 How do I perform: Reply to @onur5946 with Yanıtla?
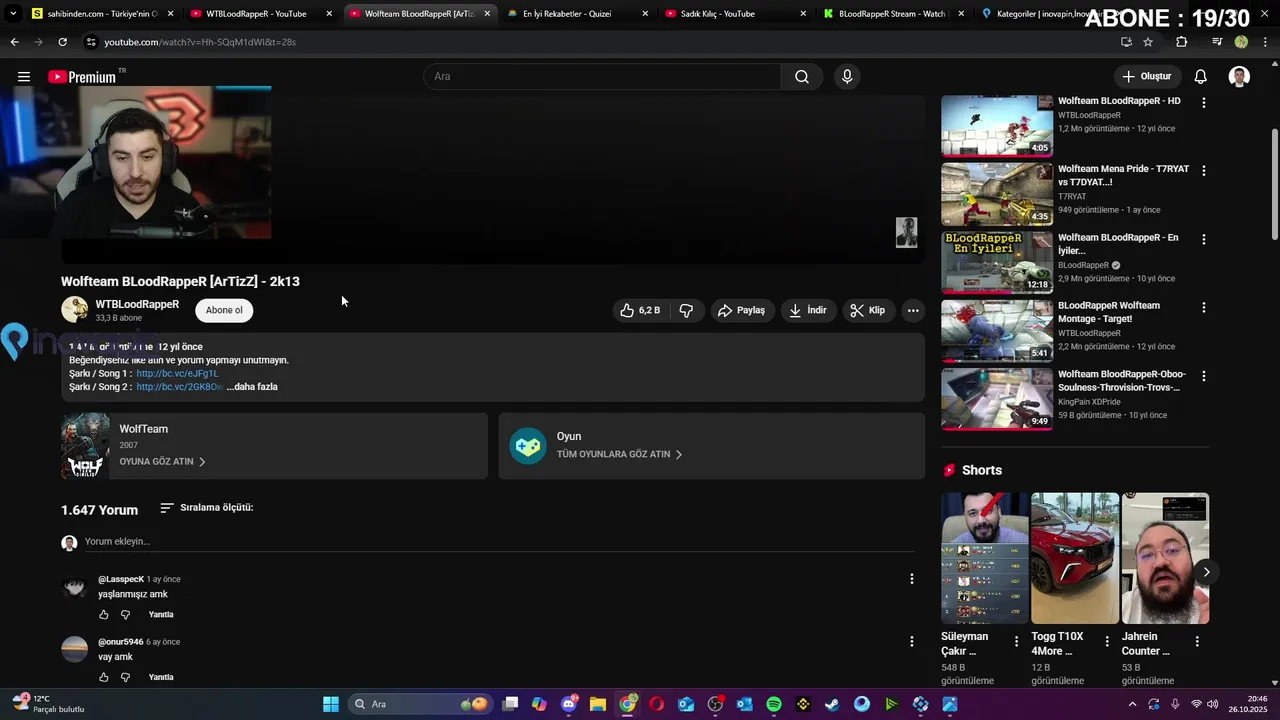click(161, 678)
